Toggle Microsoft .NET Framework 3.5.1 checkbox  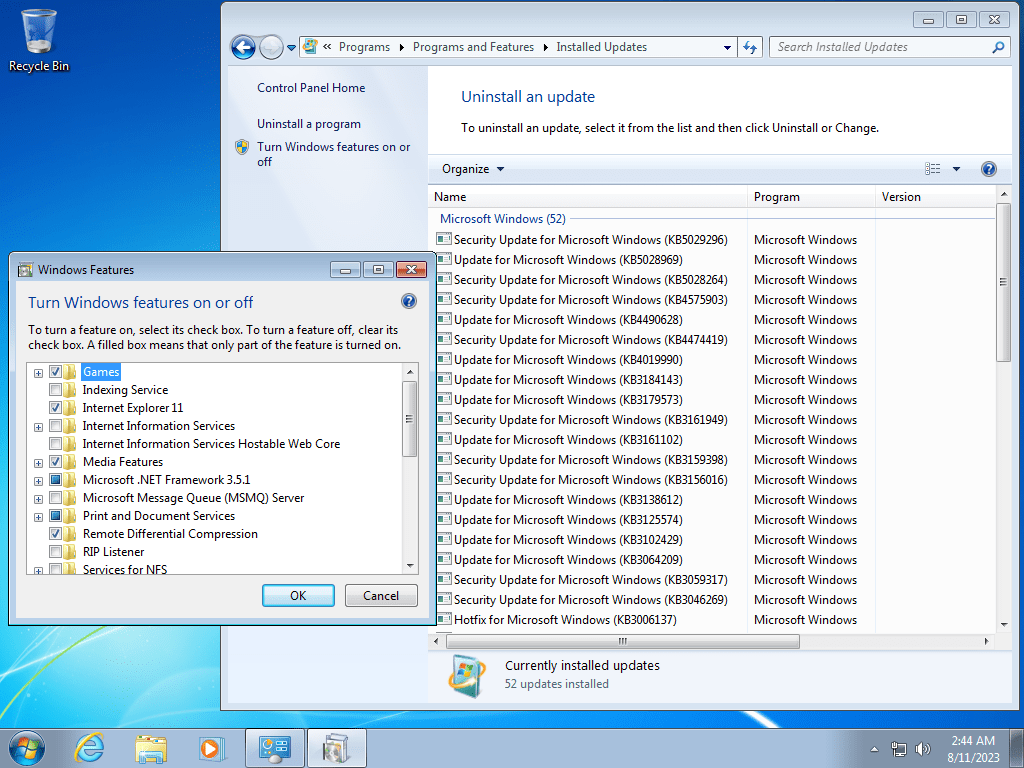(56, 480)
